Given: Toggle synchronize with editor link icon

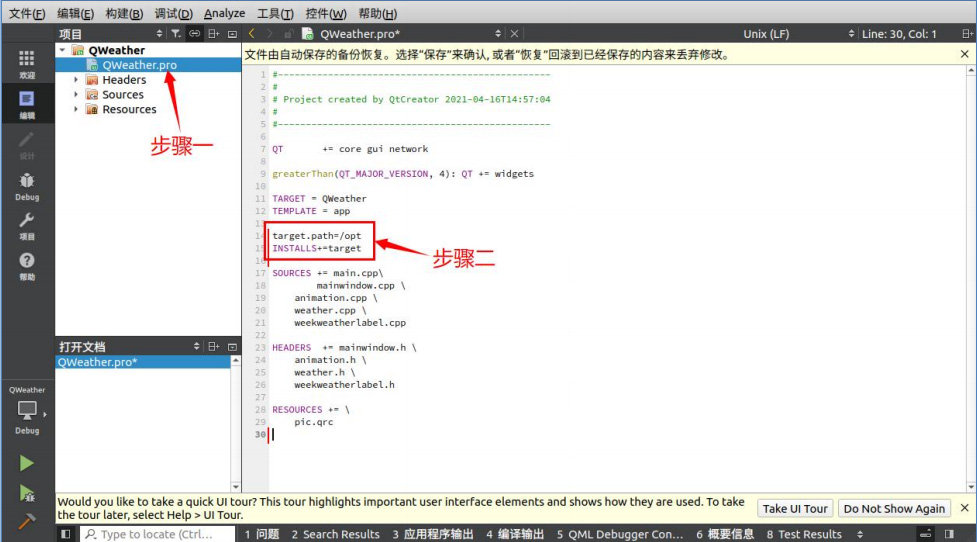Looking at the screenshot, I should coord(194,34).
